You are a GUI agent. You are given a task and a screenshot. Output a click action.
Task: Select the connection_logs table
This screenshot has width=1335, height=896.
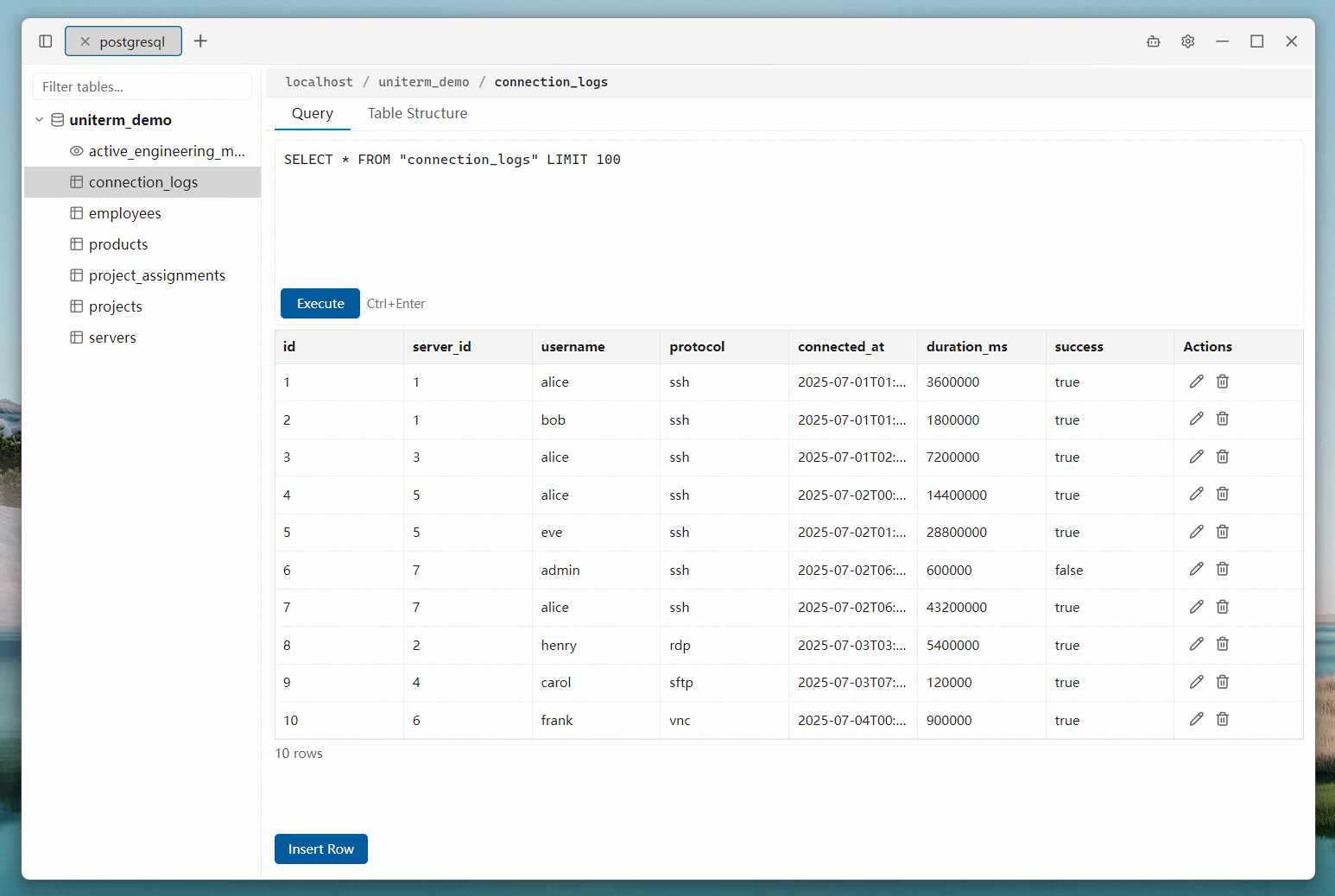click(142, 182)
